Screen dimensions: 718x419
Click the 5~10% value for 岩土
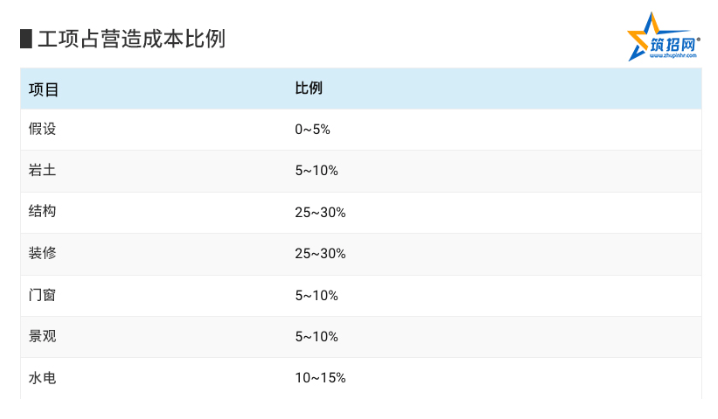[316, 171]
